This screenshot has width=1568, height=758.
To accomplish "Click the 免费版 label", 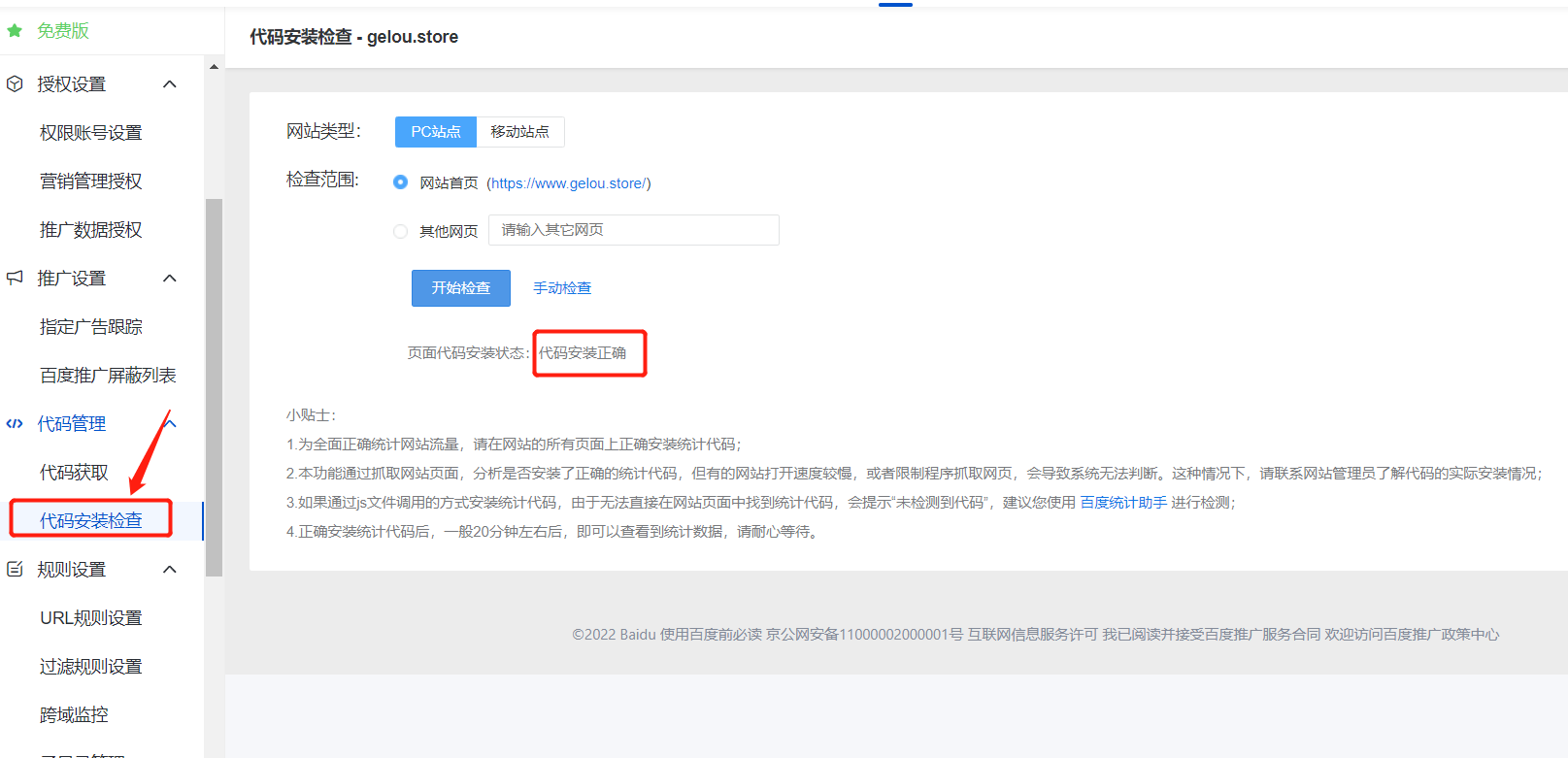I will 63,31.
